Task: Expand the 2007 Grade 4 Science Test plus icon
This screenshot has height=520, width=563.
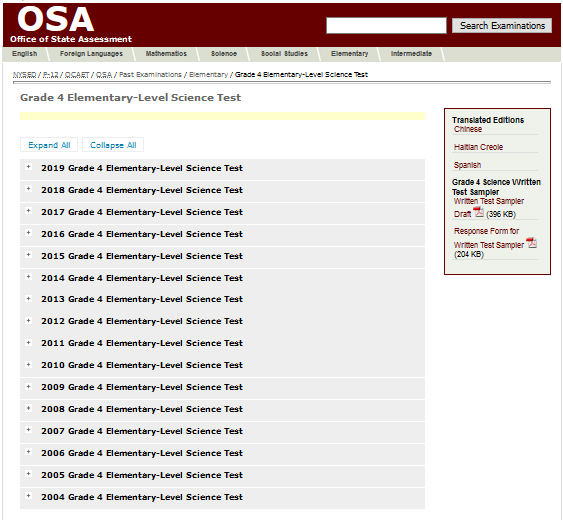Action: (x=28, y=430)
